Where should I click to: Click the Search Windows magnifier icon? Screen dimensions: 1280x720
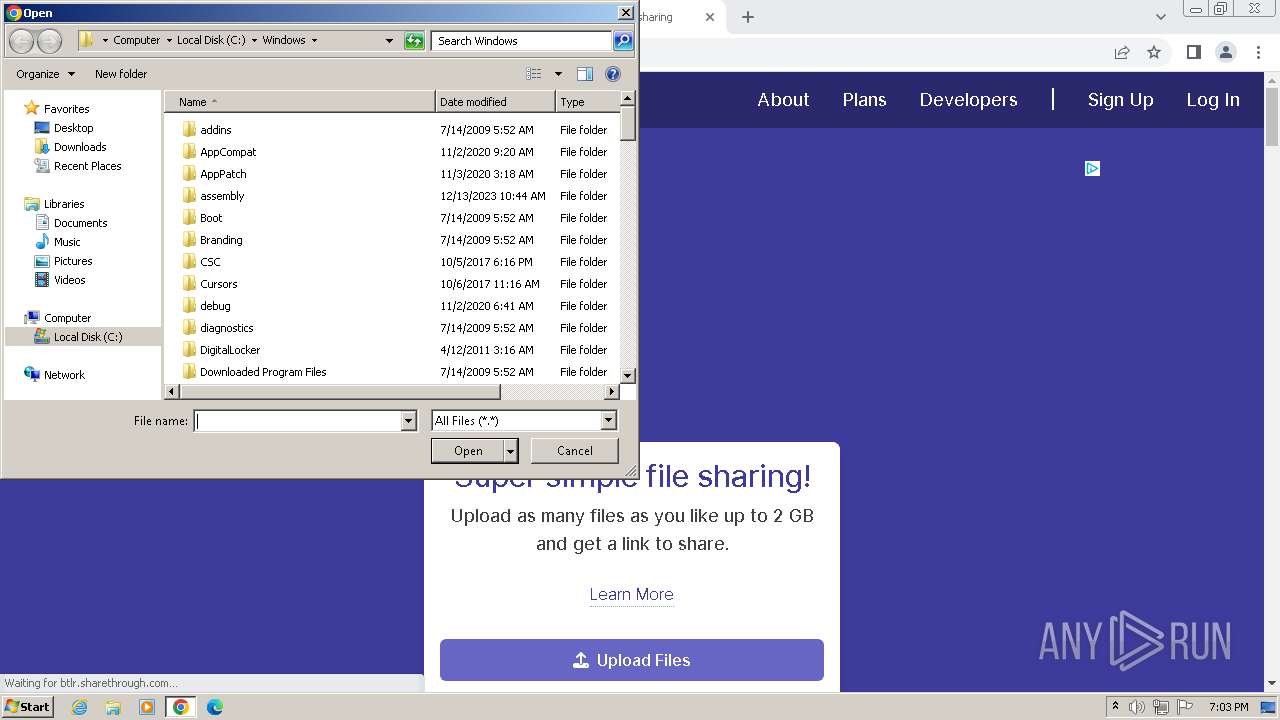pyautogui.click(x=623, y=41)
